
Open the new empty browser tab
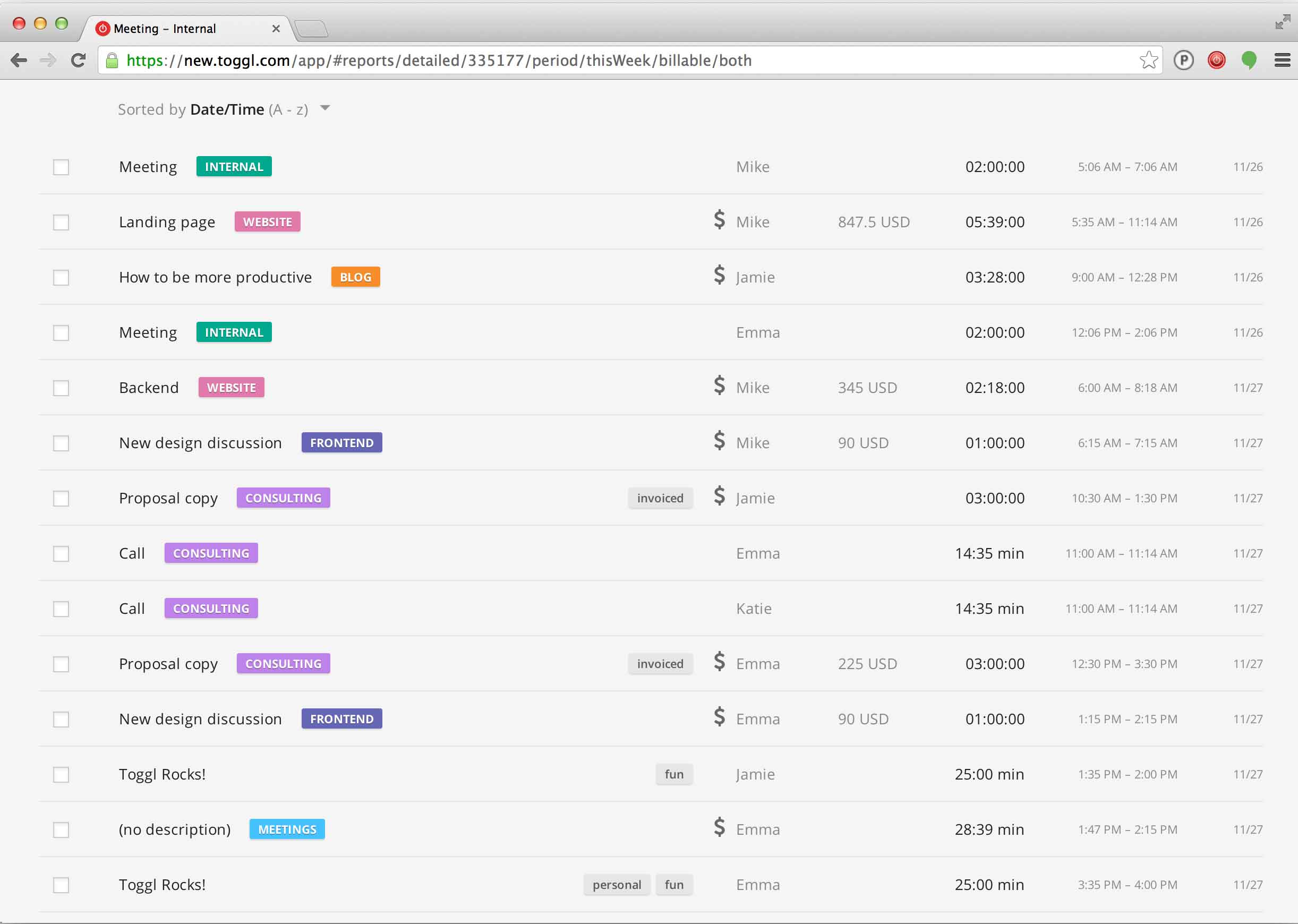coord(312,28)
